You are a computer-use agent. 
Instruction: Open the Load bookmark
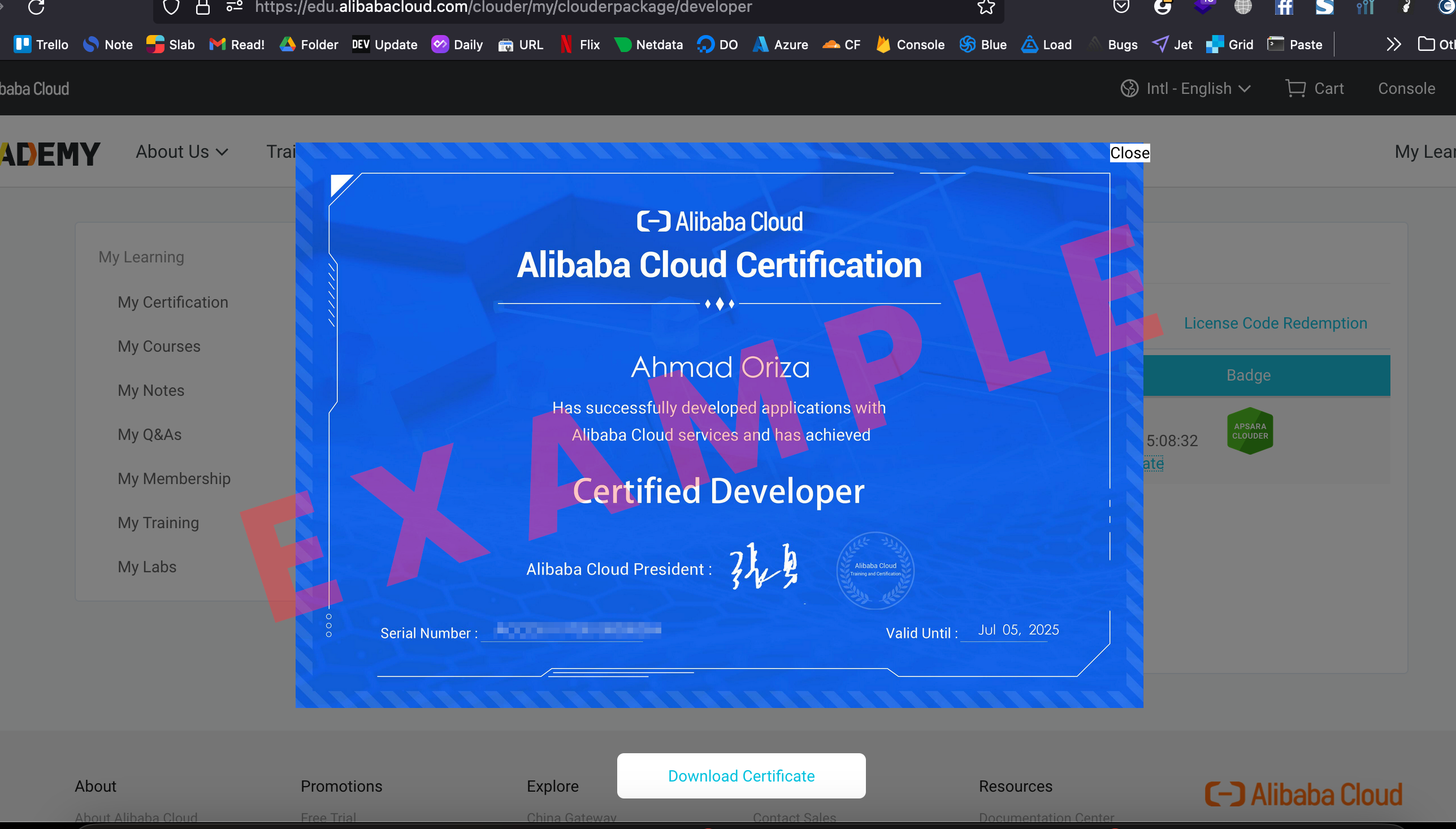coord(1046,45)
